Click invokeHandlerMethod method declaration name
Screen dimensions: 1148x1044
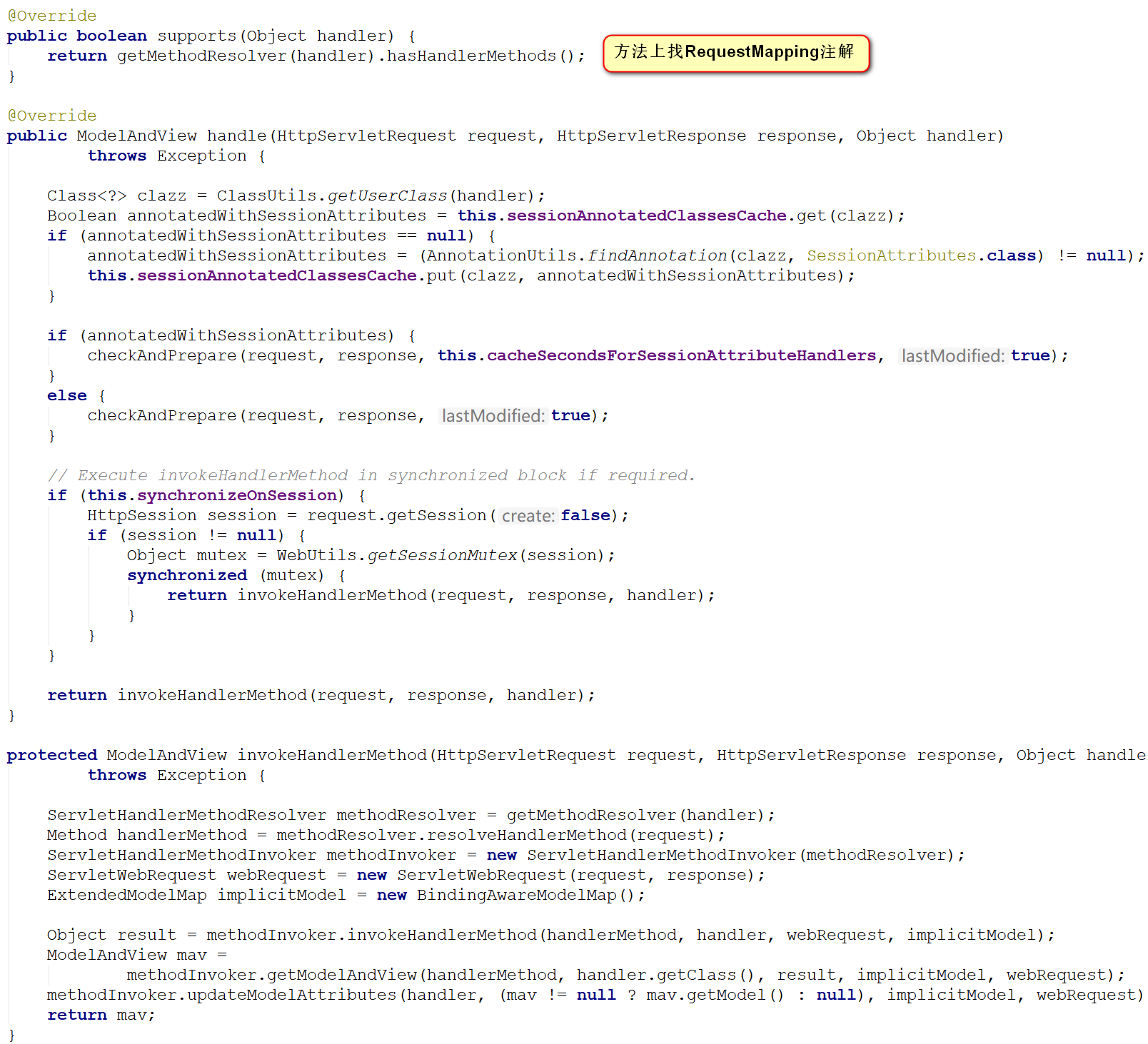click(332, 755)
